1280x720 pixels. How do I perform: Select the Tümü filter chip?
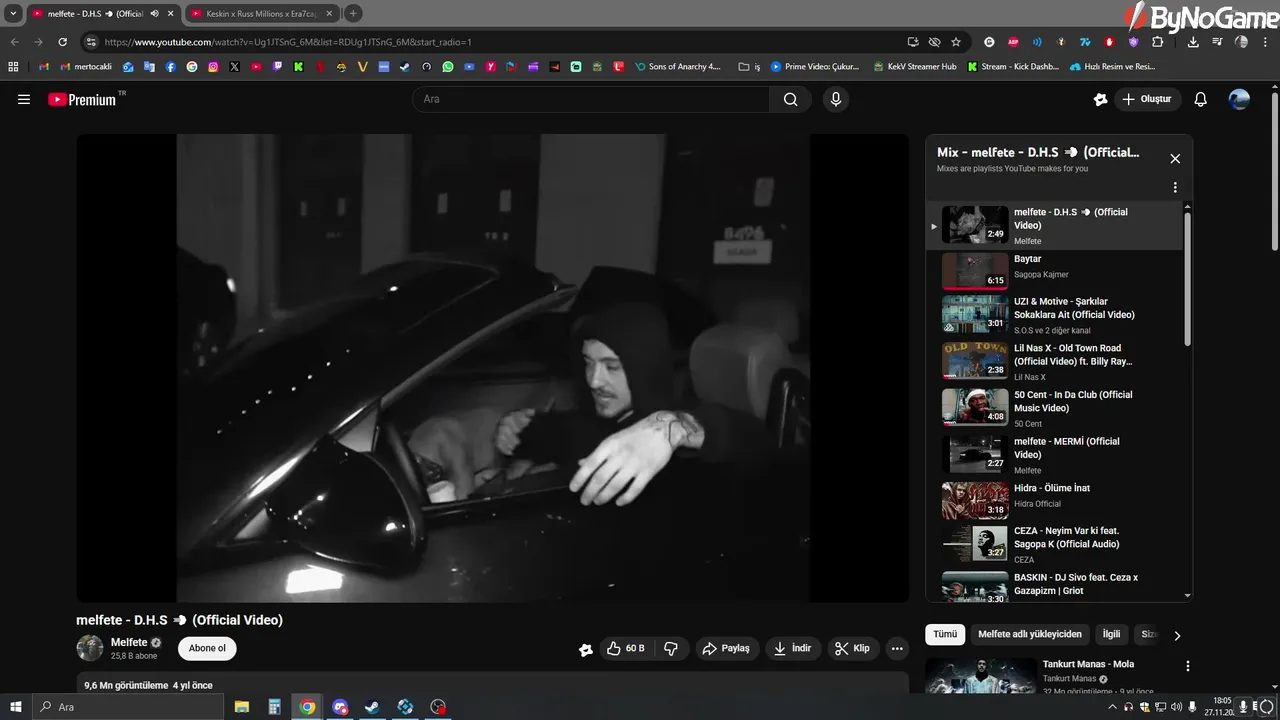pos(945,634)
